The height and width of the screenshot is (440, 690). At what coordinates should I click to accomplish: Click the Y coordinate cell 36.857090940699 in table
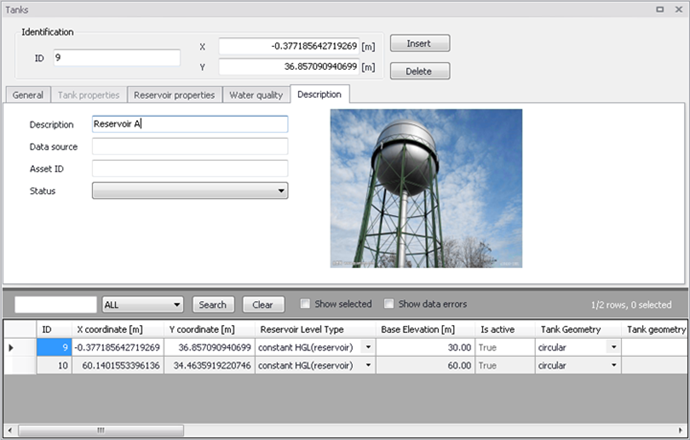pyautogui.click(x=209, y=348)
